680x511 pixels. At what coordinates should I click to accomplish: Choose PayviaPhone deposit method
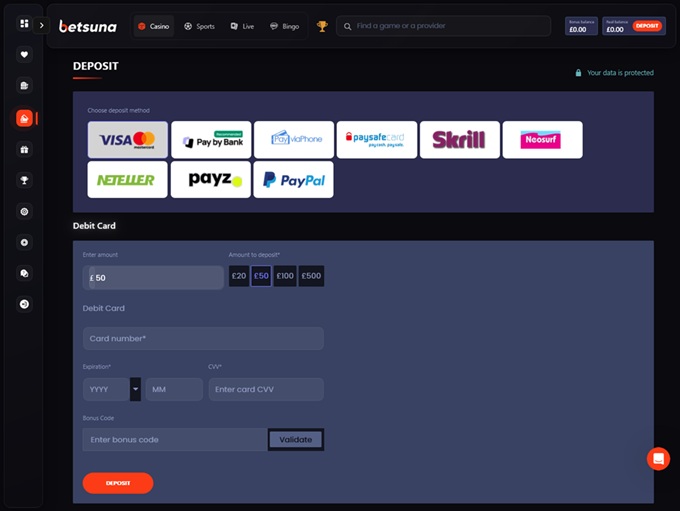pyautogui.click(x=294, y=140)
